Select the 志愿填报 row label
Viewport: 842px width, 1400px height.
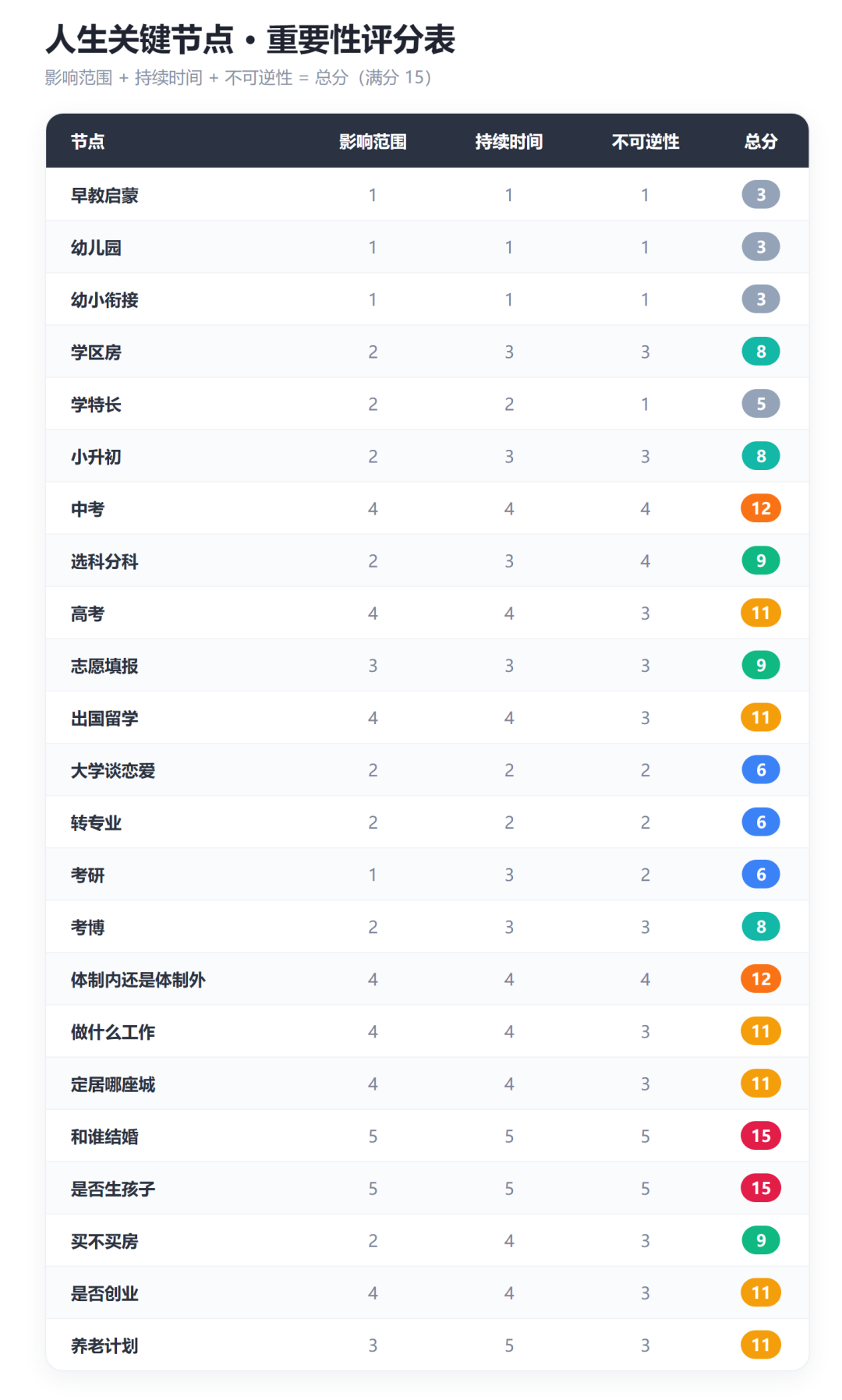(x=104, y=666)
